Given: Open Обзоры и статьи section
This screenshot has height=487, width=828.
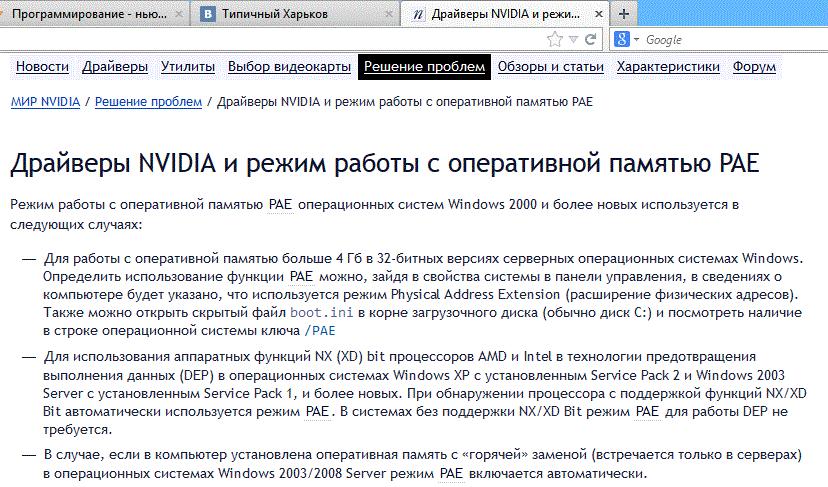Looking at the screenshot, I should (x=550, y=67).
